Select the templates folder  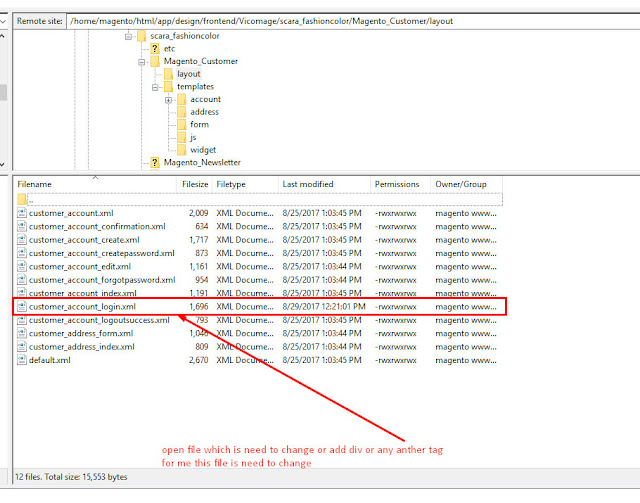195,87
